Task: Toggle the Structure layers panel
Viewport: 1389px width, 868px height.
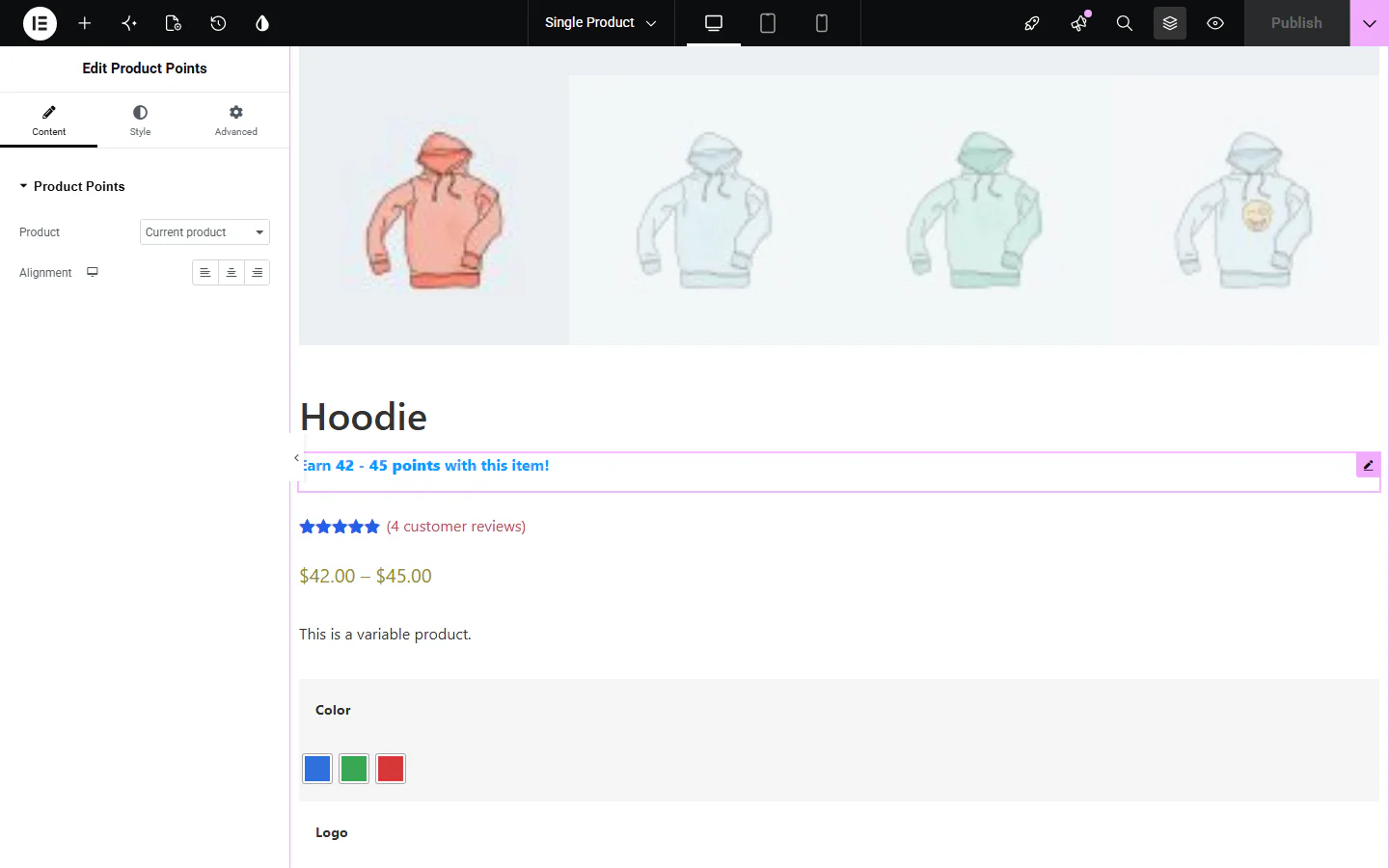Action: pyautogui.click(x=1170, y=23)
